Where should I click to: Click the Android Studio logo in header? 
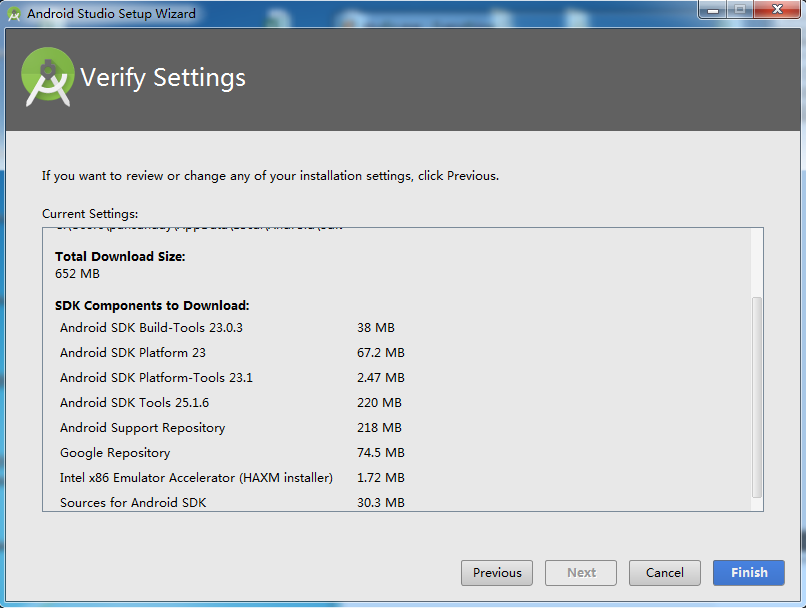pos(47,77)
